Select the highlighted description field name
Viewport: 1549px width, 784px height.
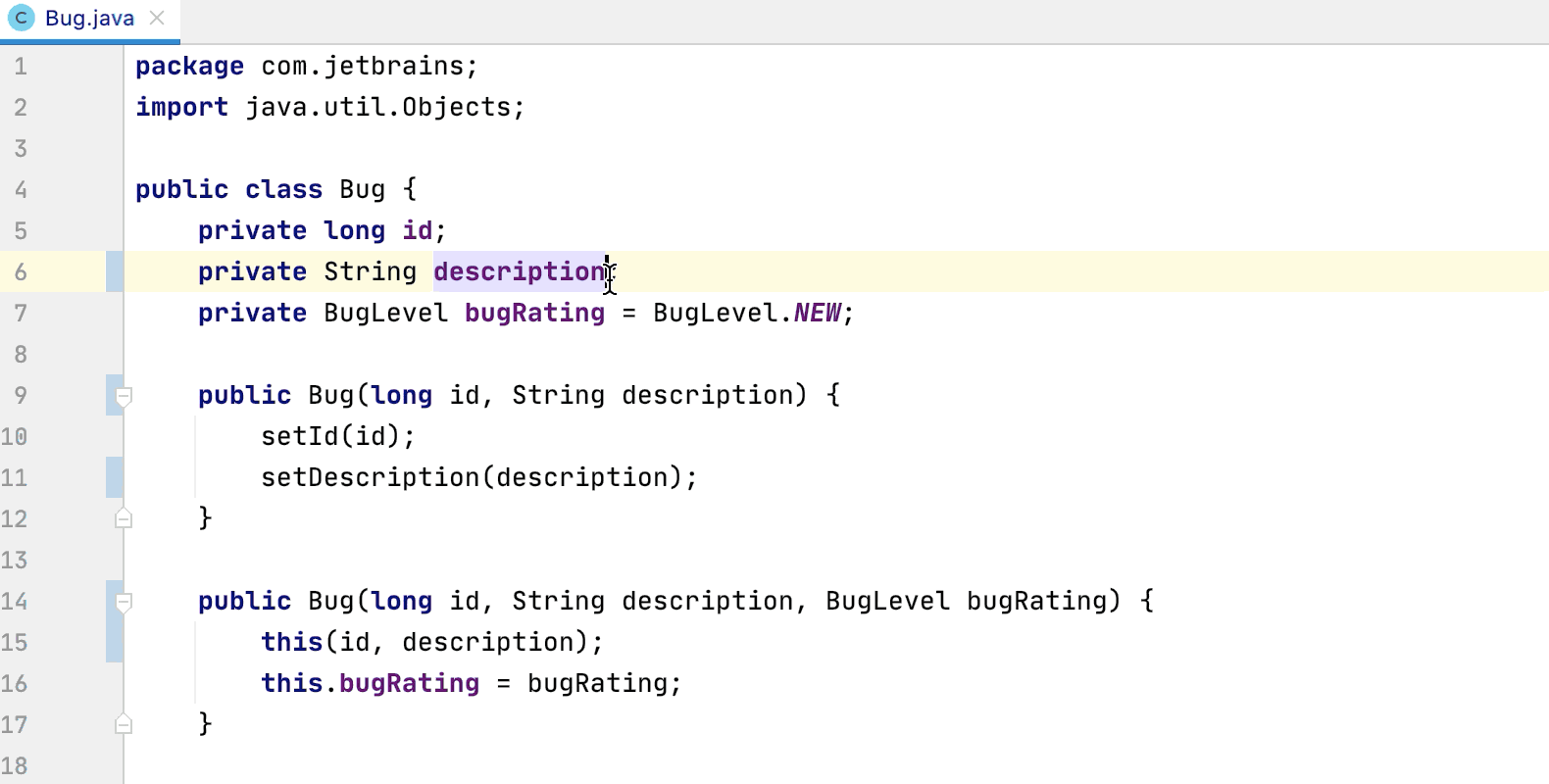(x=520, y=271)
